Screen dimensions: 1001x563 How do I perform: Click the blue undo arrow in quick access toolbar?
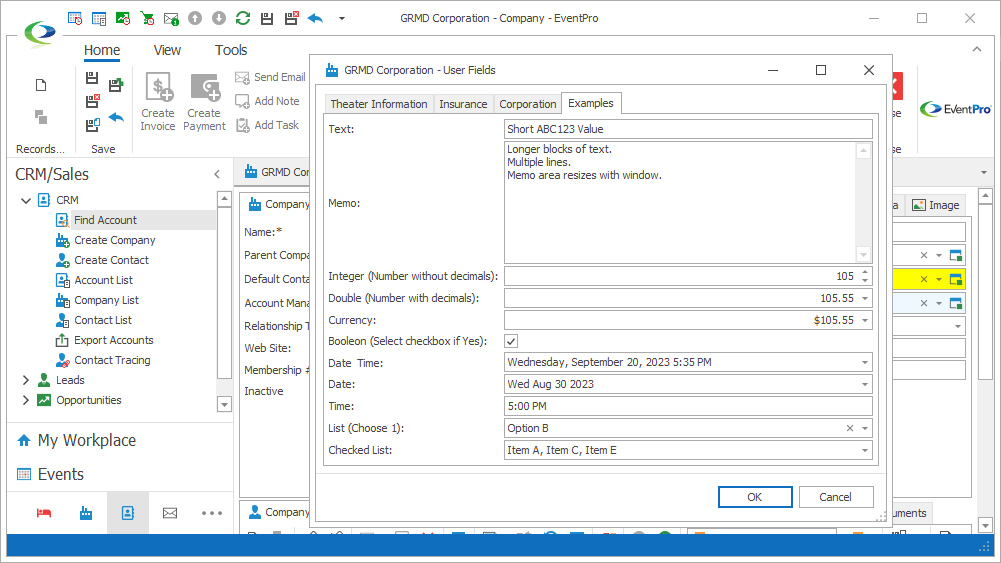pyautogui.click(x=315, y=19)
